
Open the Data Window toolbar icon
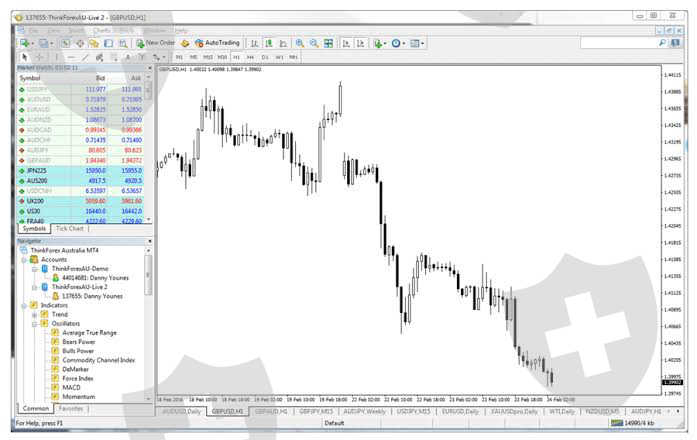(x=80, y=43)
